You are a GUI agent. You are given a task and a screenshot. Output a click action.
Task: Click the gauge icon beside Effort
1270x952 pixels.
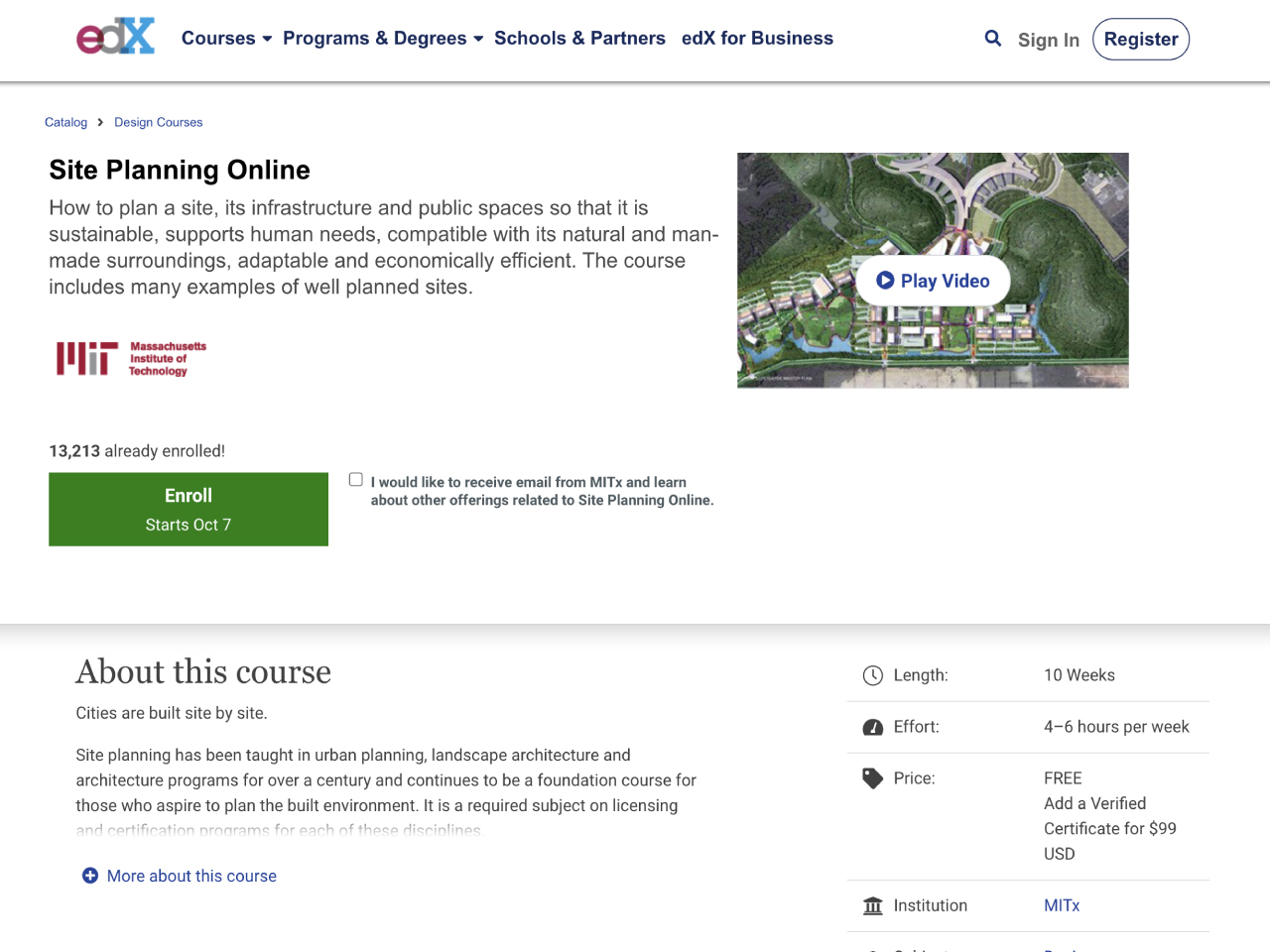pyautogui.click(x=873, y=727)
